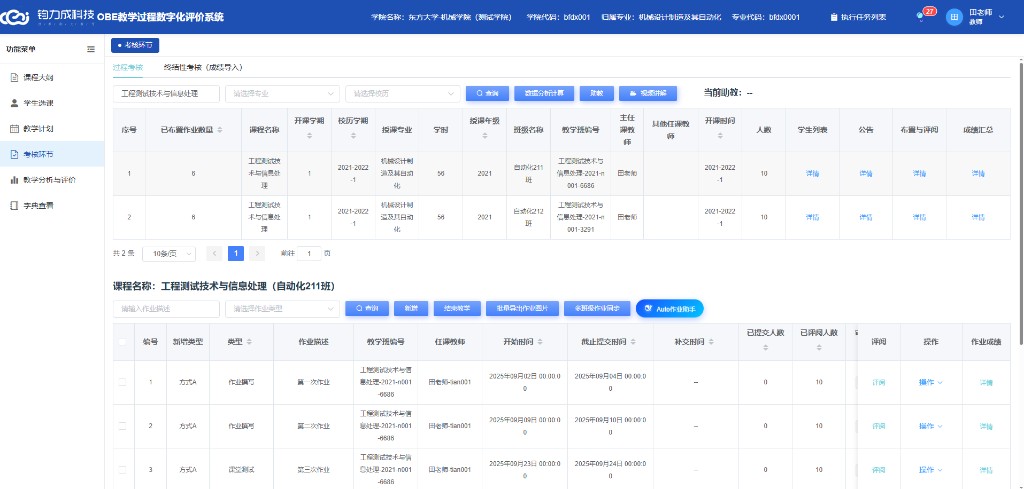Sort homework table by 截止提交时间

pos(634,342)
